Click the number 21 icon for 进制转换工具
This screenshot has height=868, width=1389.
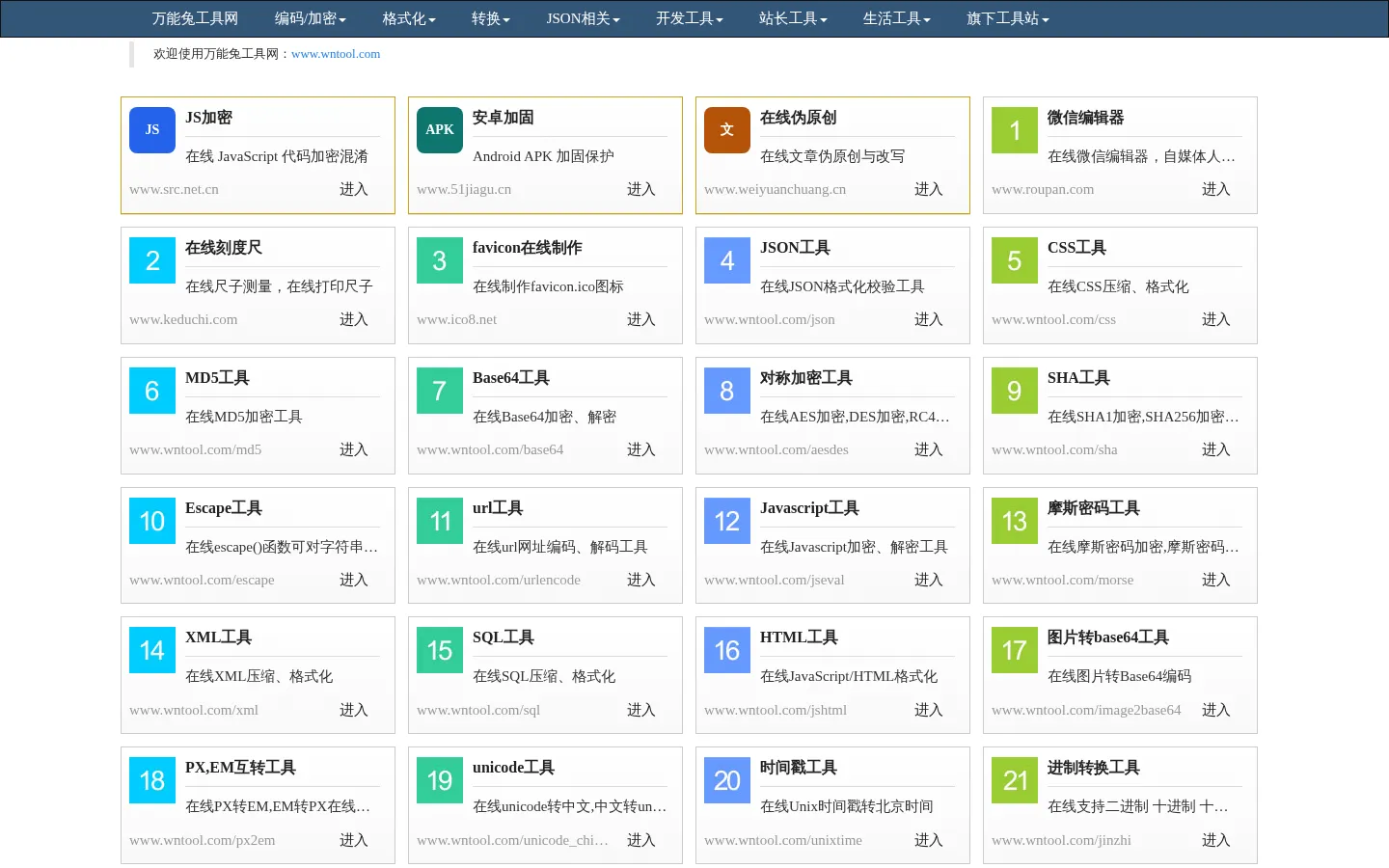[1015, 780]
